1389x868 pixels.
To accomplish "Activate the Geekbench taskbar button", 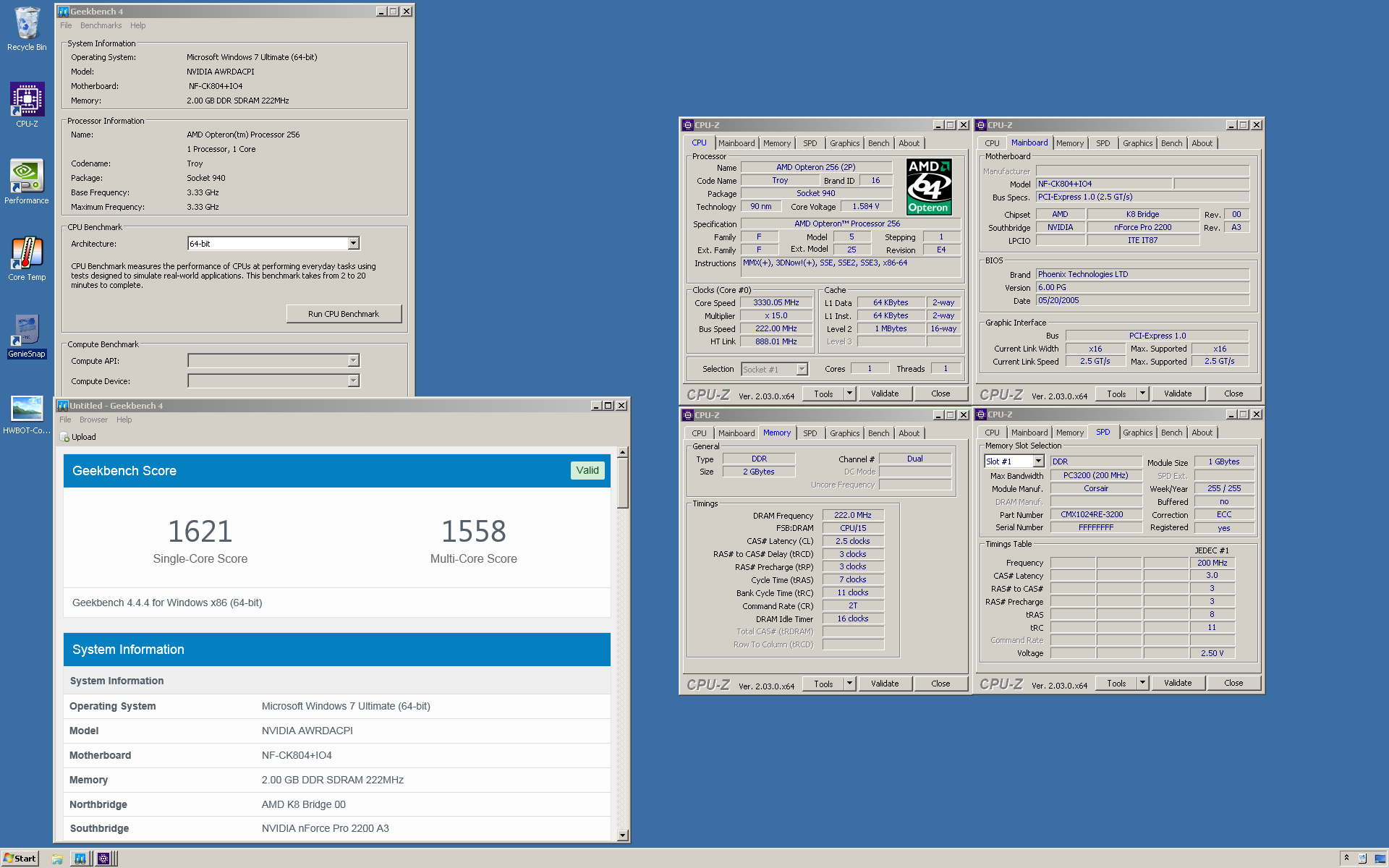I will [80, 859].
